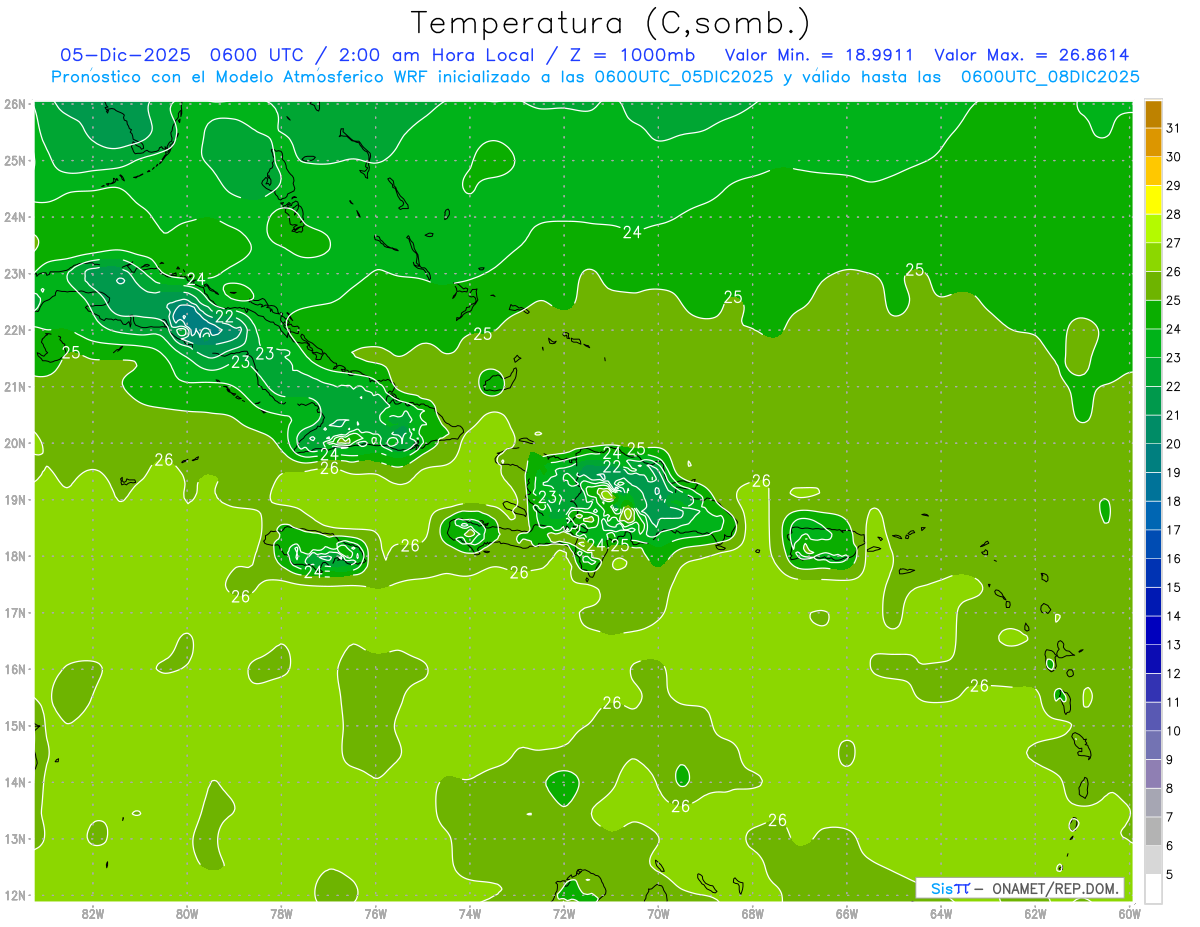The image size is (1200, 927).
Task: Click the 66W longitude axis label
Action: pyautogui.click(x=847, y=912)
